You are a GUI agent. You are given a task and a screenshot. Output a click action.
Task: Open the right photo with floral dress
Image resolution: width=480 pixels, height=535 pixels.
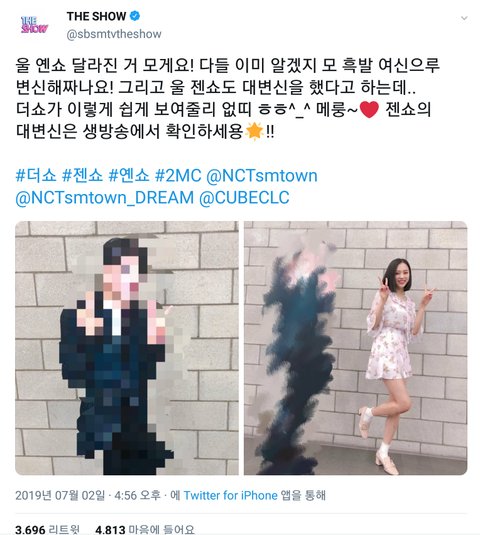pyautogui.click(x=355, y=348)
